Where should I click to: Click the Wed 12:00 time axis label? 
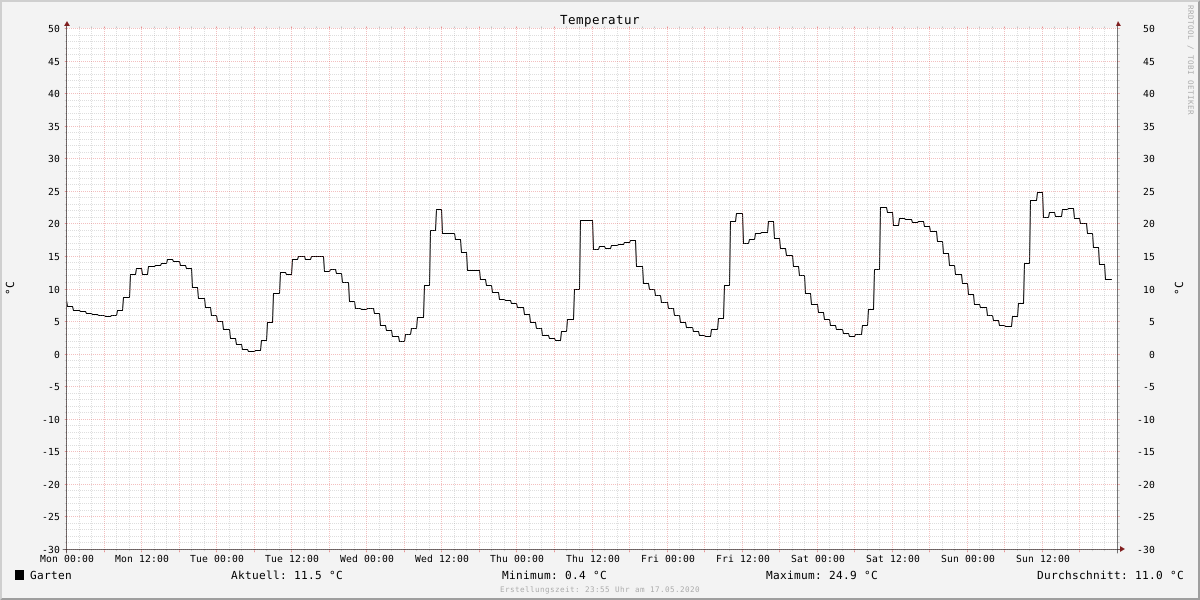[x=442, y=559]
